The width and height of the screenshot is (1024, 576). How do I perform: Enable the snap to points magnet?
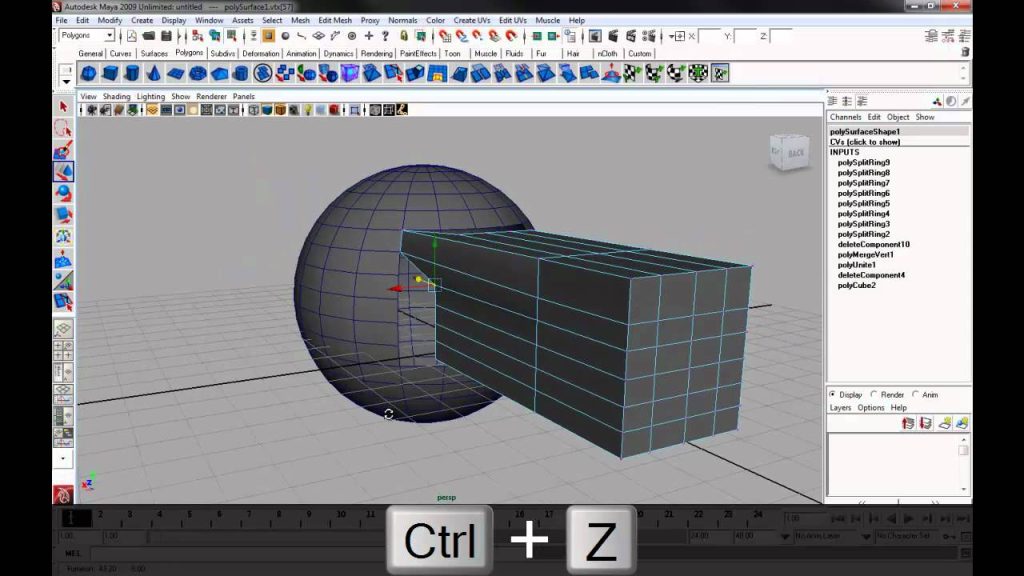[478, 37]
